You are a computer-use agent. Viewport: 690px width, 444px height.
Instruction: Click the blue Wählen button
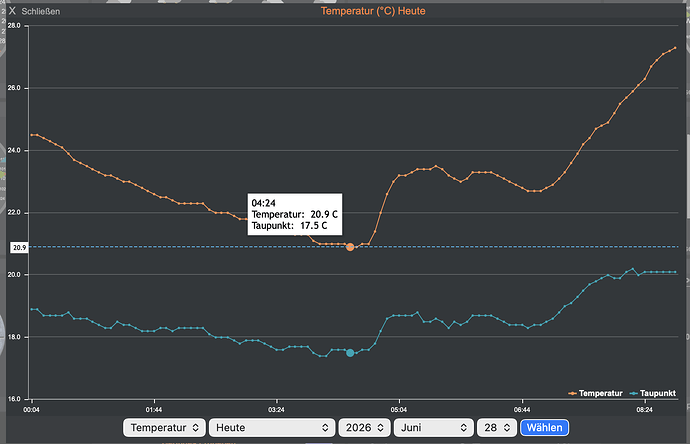point(544,427)
